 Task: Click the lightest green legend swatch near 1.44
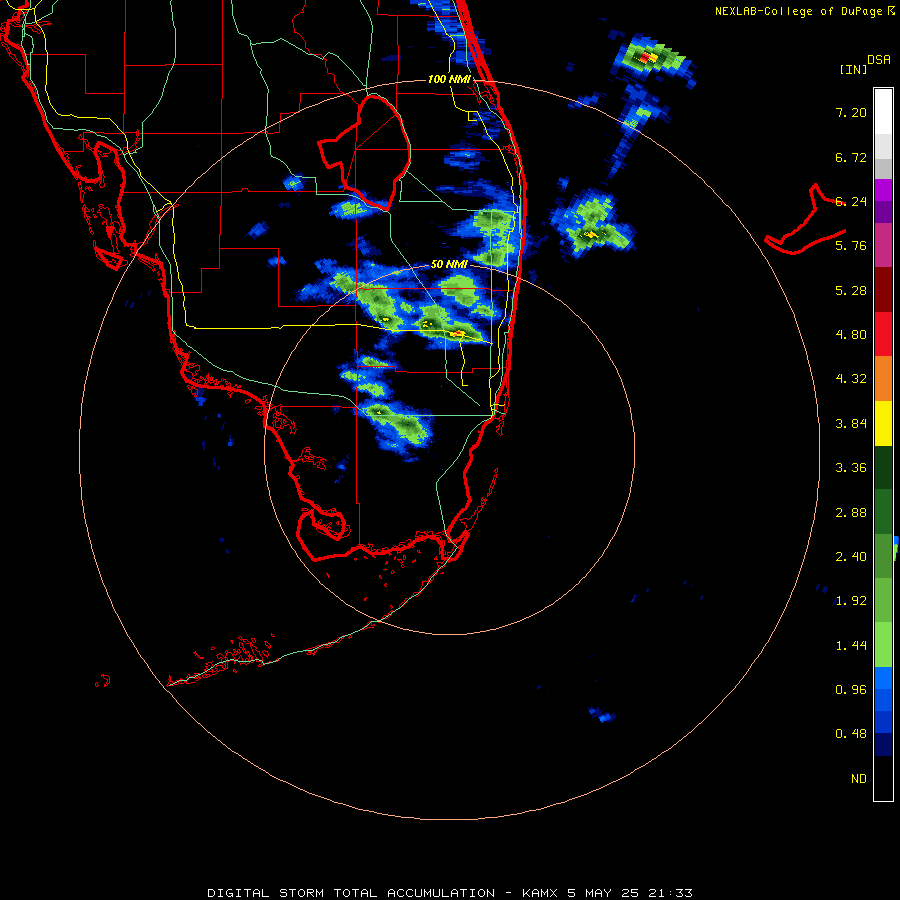click(883, 645)
